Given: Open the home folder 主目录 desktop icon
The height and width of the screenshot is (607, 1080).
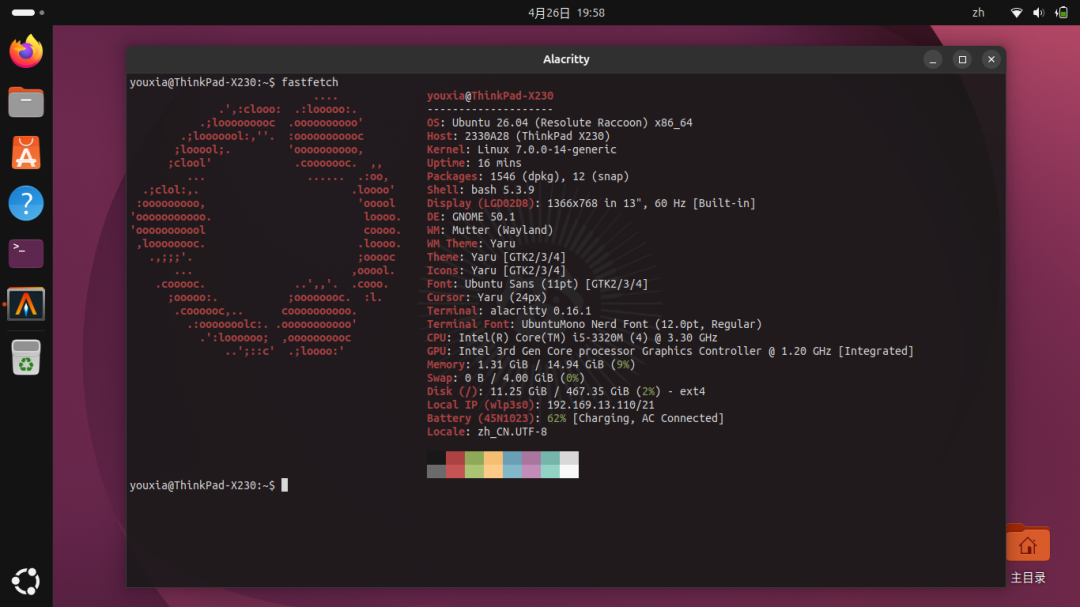Looking at the screenshot, I should (x=1028, y=554).
